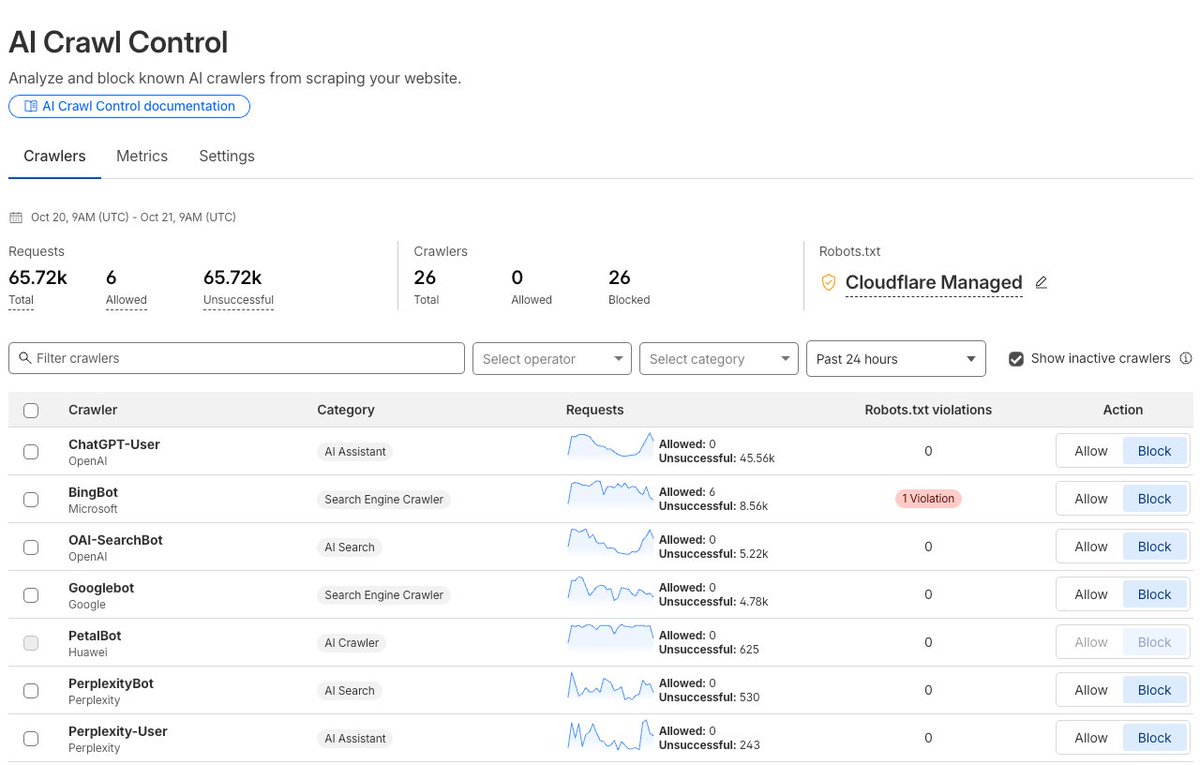
Task: Select the PerplexityBot row checkbox
Action: pos(31,691)
